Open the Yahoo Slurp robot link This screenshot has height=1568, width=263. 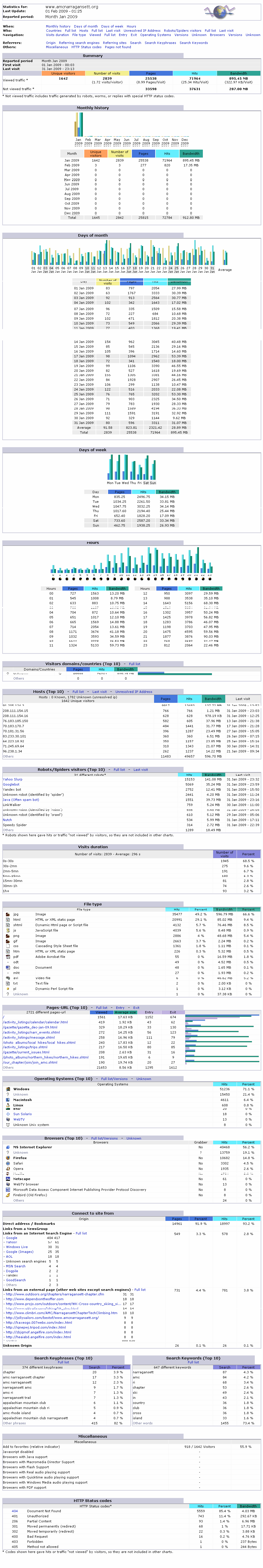(x=12, y=779)
